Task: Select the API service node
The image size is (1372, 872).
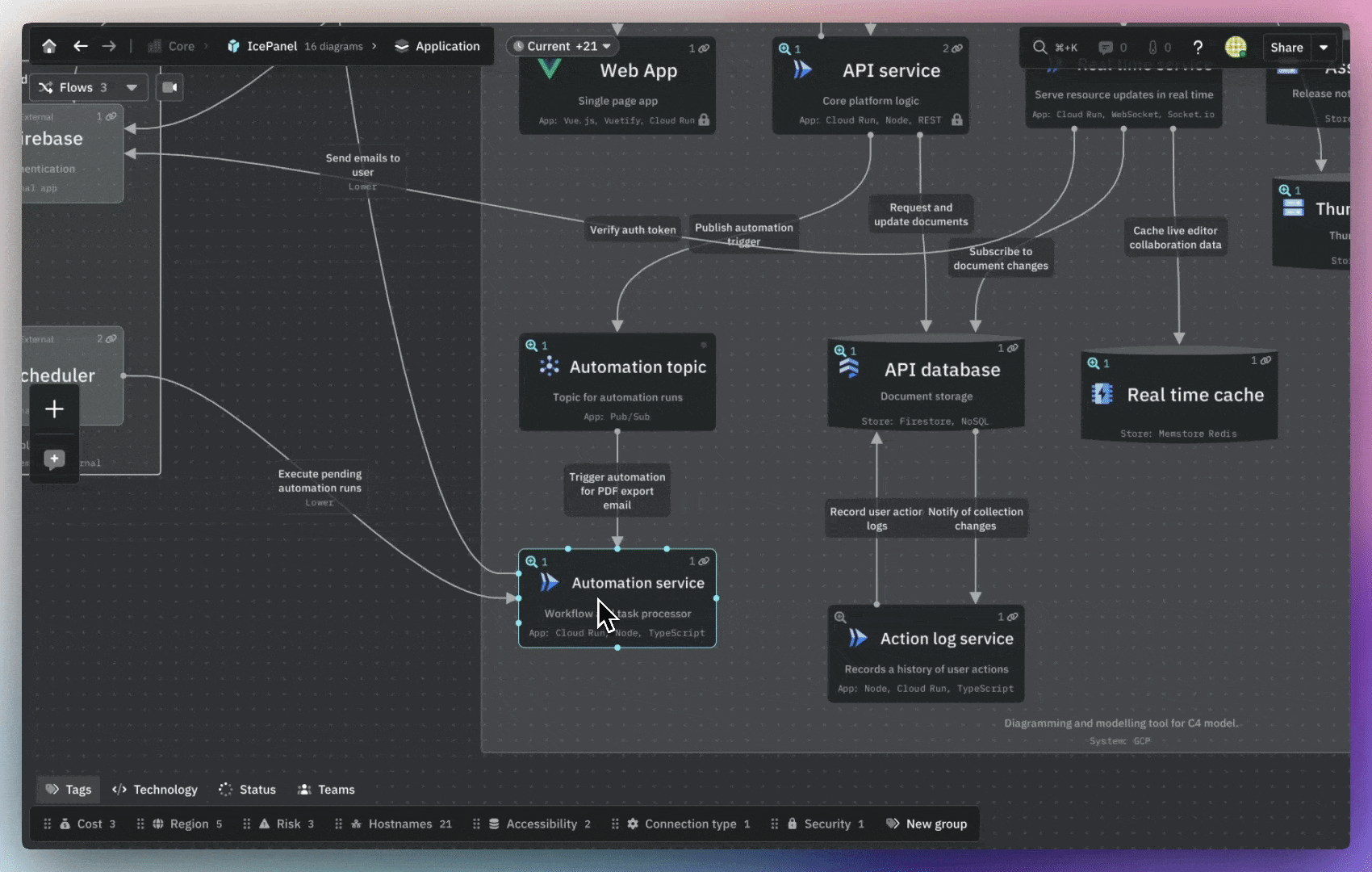Action: click(870, 86)
